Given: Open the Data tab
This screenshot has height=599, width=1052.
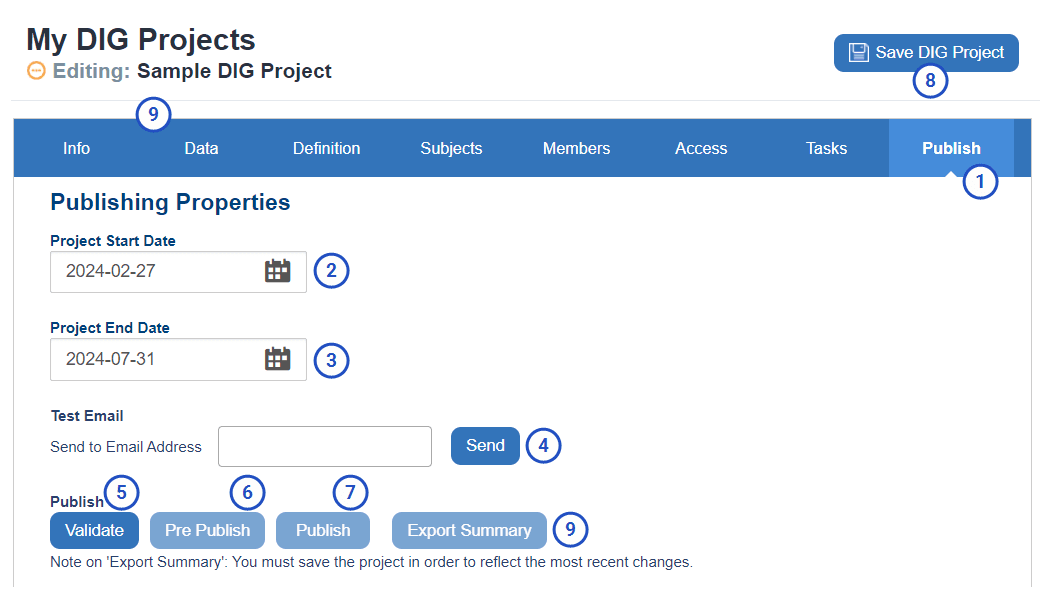Looking at the screenshot, I should tap(201, 148).
